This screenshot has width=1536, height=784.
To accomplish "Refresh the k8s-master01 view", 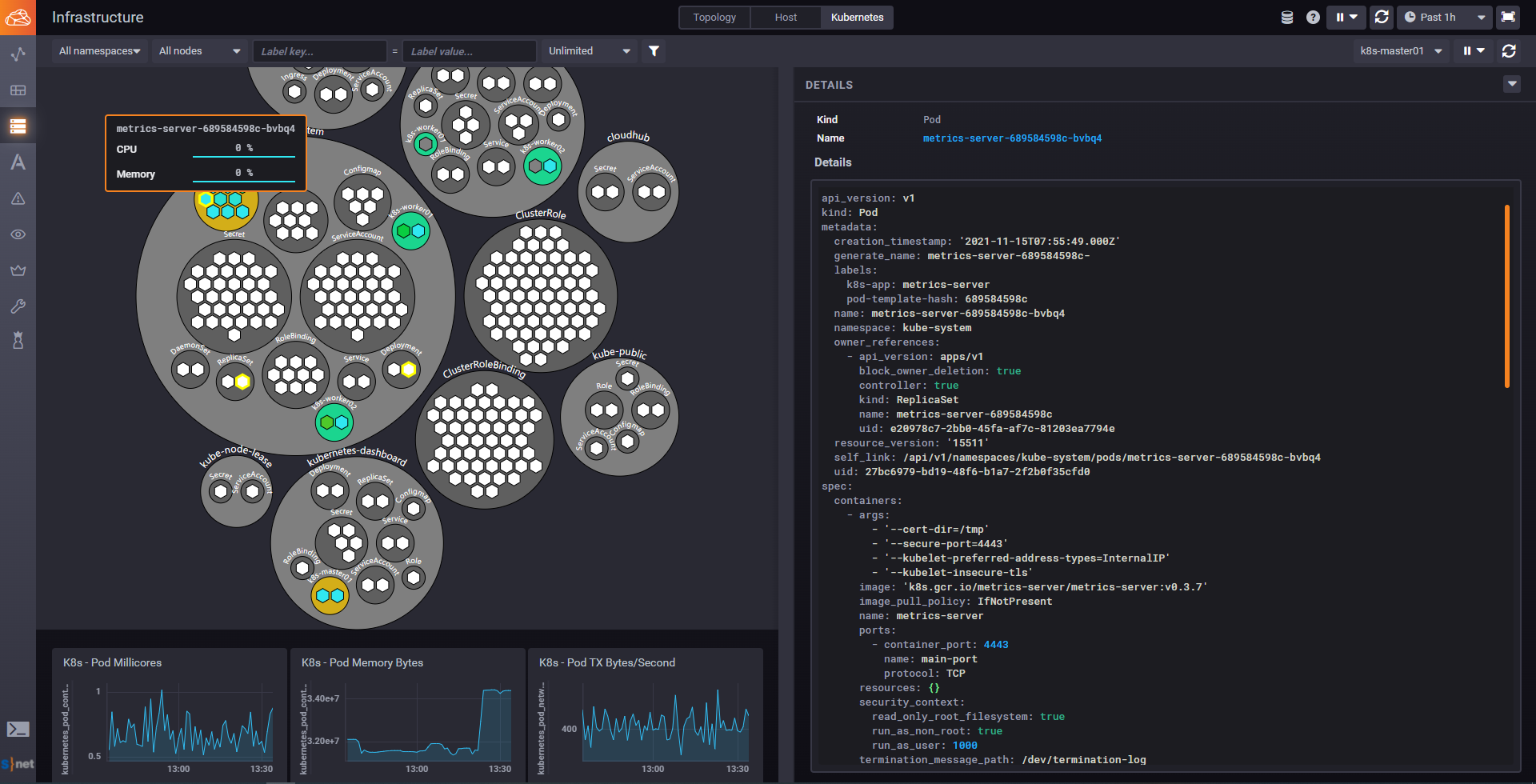I will 1509,51.
